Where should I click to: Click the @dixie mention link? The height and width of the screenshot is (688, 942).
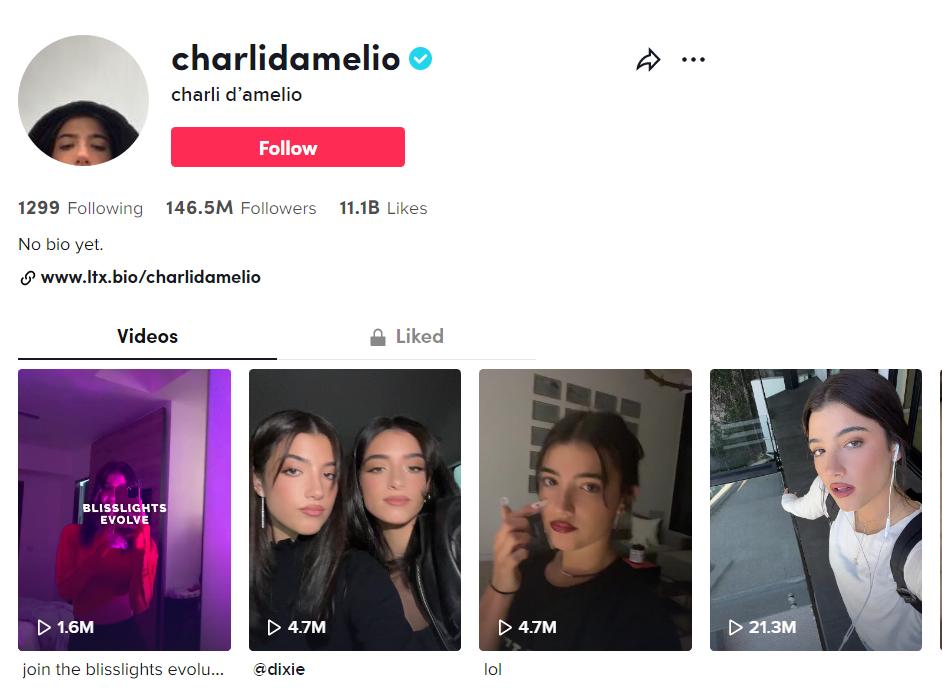click(279, 669)
